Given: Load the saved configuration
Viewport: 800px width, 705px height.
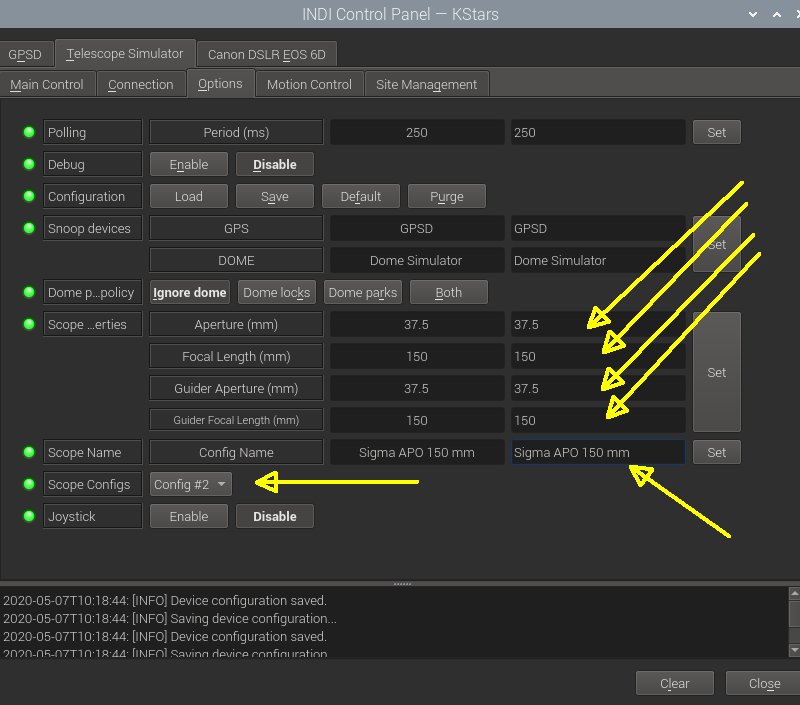Looking at the screenshot, I should click(x=189, y=196).
